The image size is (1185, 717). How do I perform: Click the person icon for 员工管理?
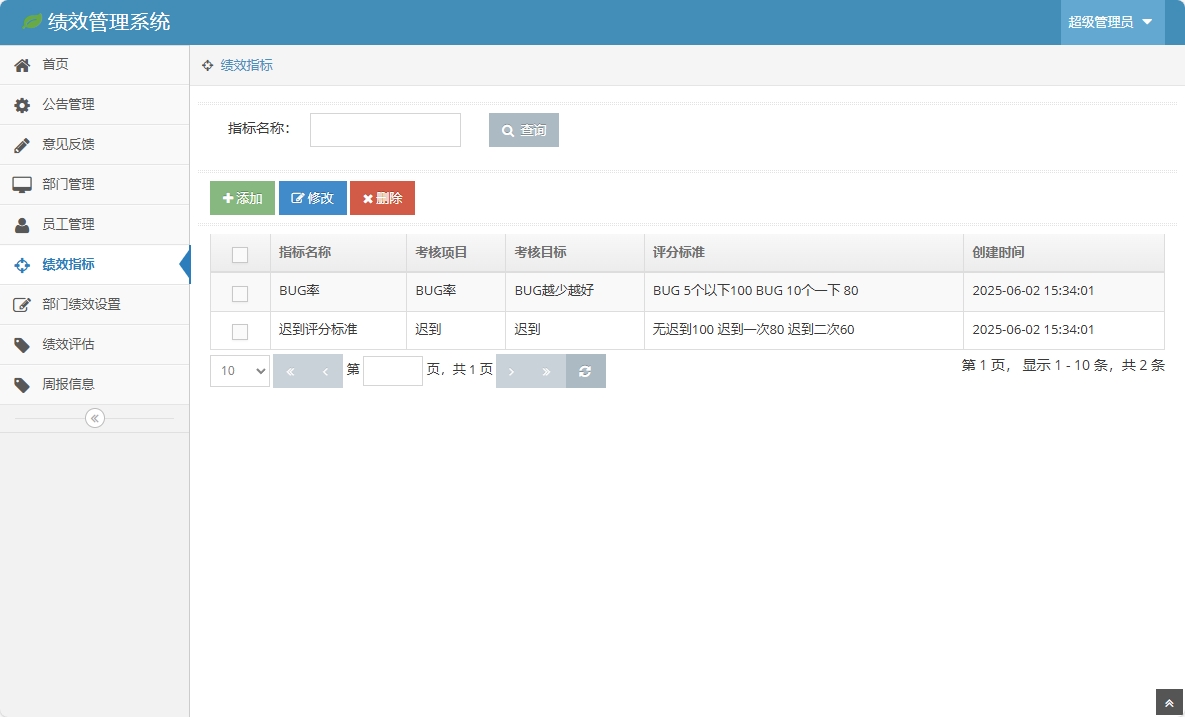[x=22, y=225]
